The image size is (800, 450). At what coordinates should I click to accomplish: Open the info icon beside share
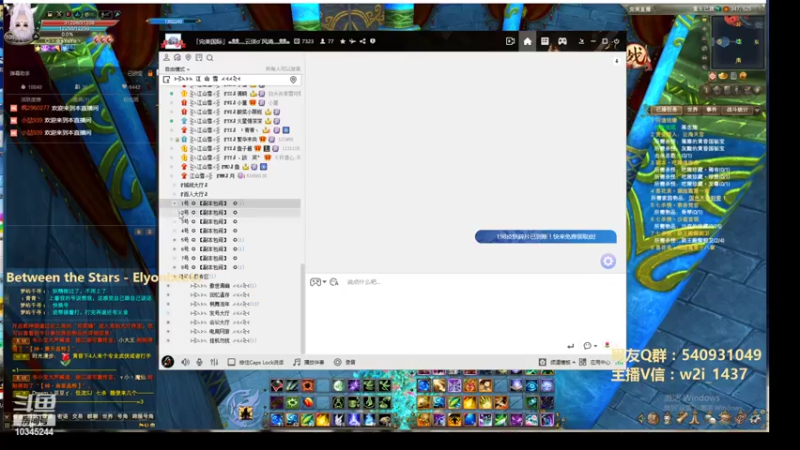(372, 41)
